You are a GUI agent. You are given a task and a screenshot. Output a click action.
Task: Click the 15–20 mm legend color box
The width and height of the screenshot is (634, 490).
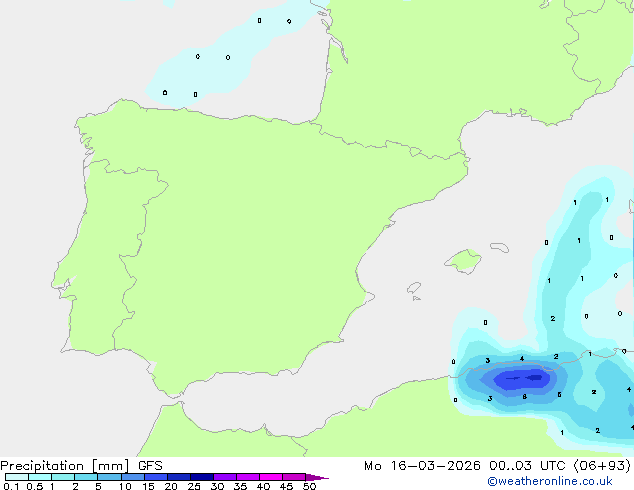pyautogui.click(x=156, y=477)
